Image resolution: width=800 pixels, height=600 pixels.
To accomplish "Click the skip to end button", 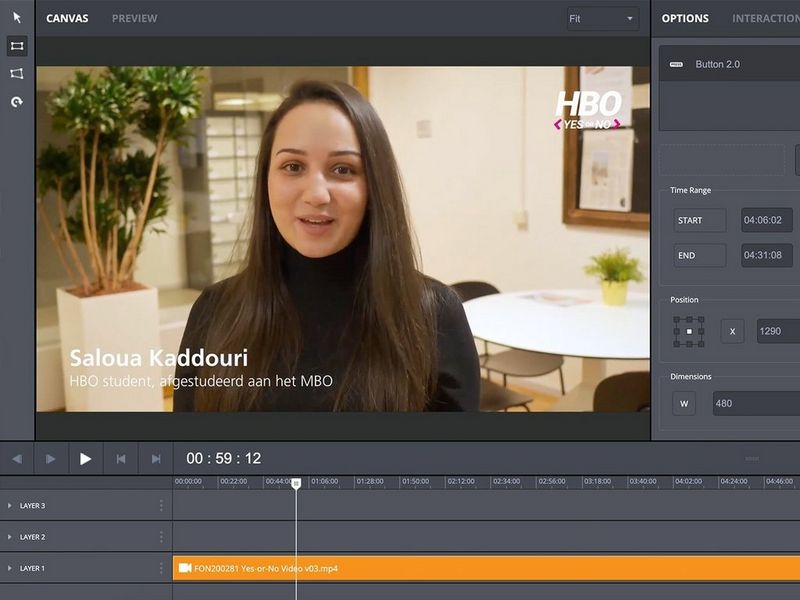I will point(156,459).
